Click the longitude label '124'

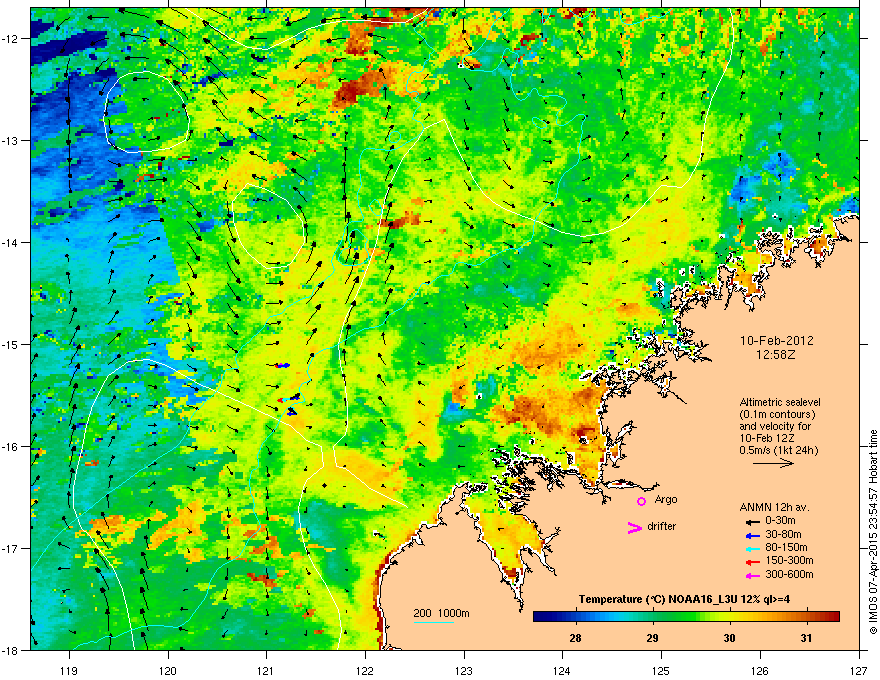point(562,670)
